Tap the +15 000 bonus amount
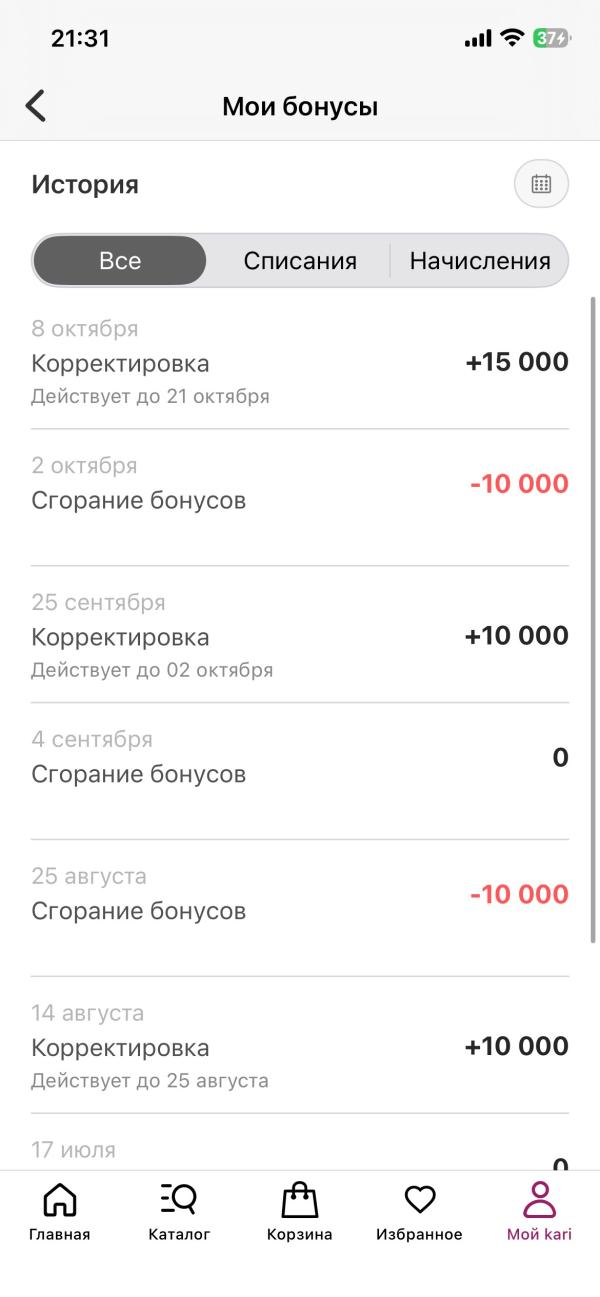 click(x=517, y=363)
